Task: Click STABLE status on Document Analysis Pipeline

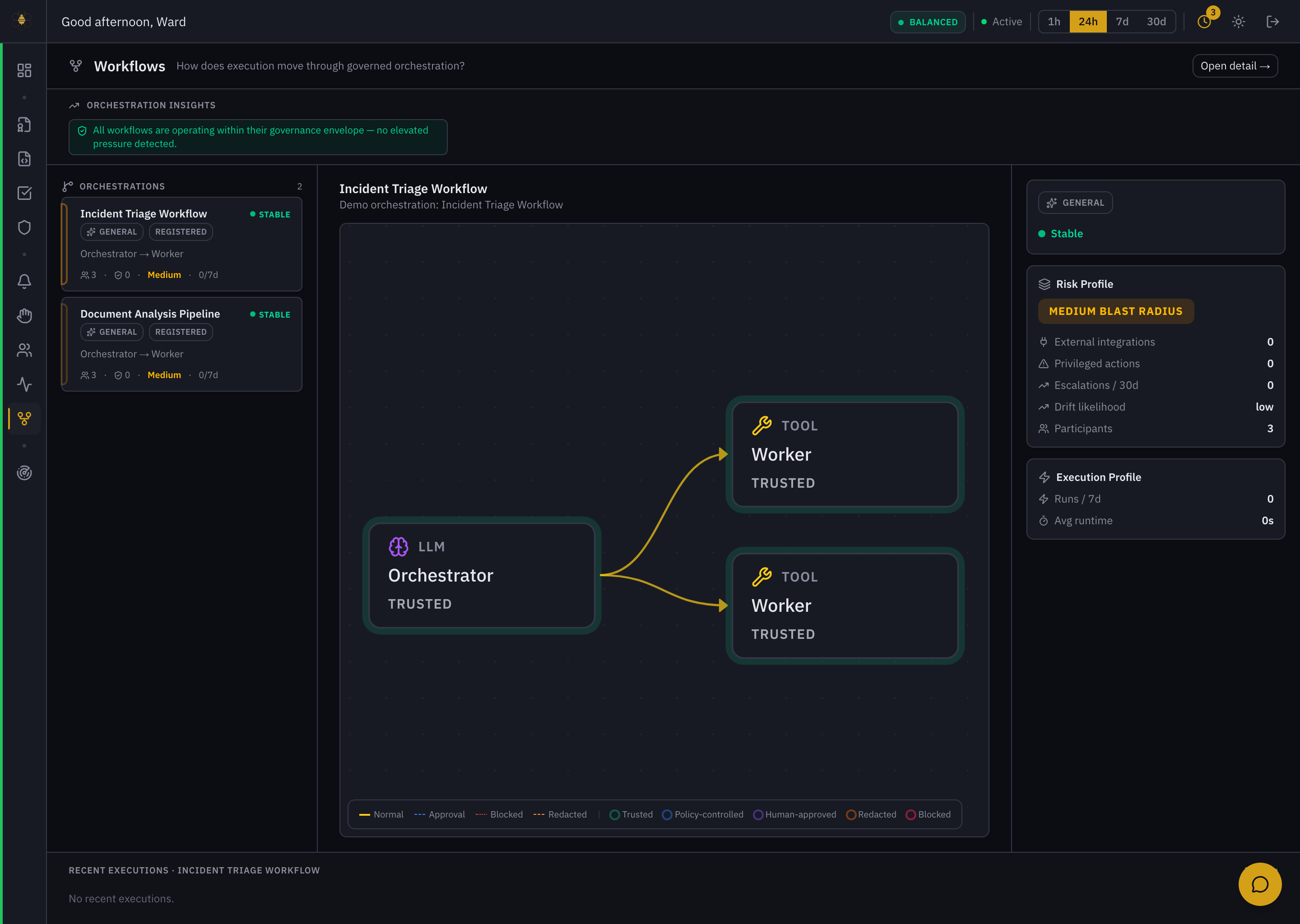Action: pos(270,314)
